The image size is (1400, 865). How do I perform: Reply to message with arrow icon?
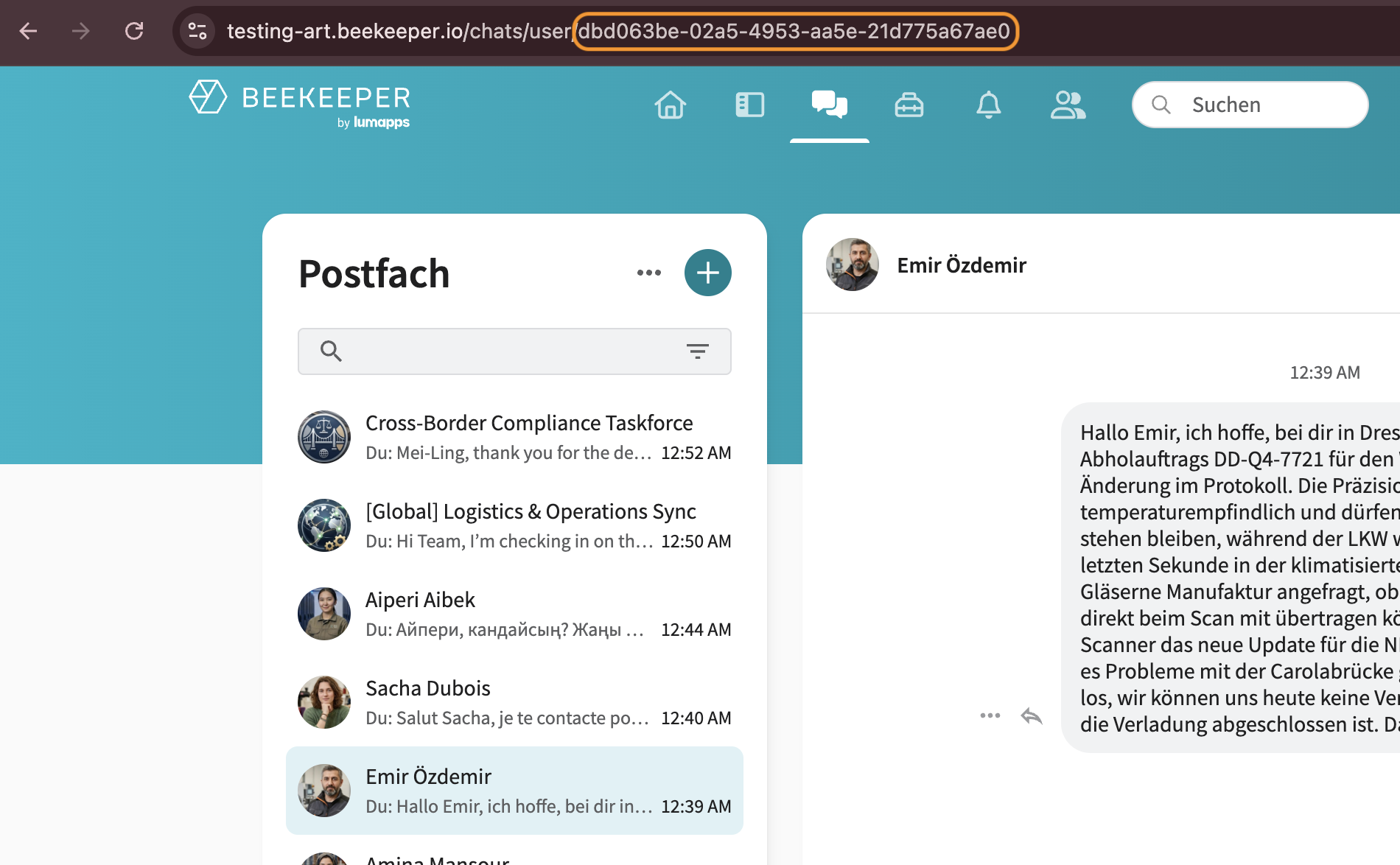pos(1032,715)
